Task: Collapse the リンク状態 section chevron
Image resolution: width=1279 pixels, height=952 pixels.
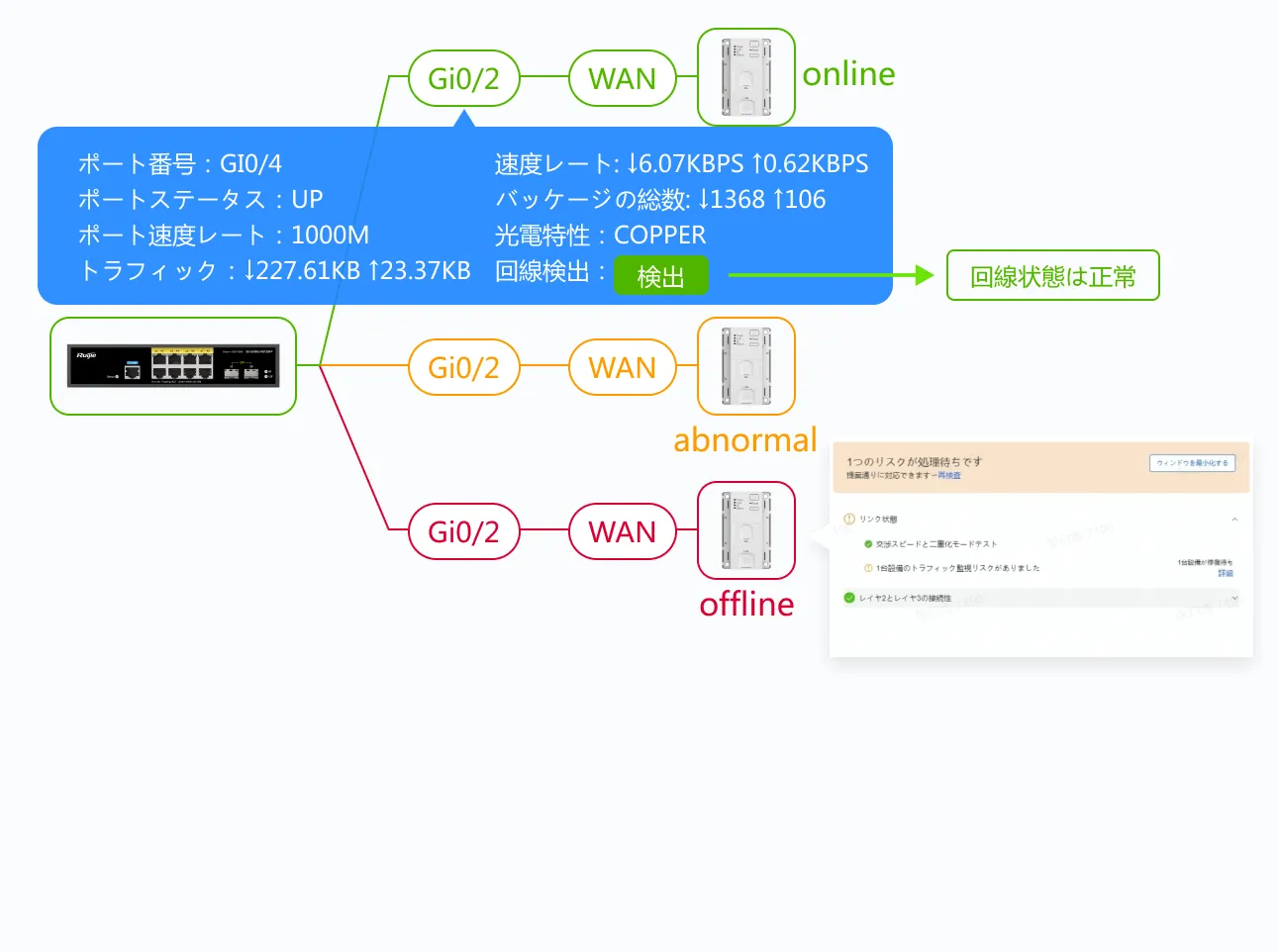Action: point(1234,519)
